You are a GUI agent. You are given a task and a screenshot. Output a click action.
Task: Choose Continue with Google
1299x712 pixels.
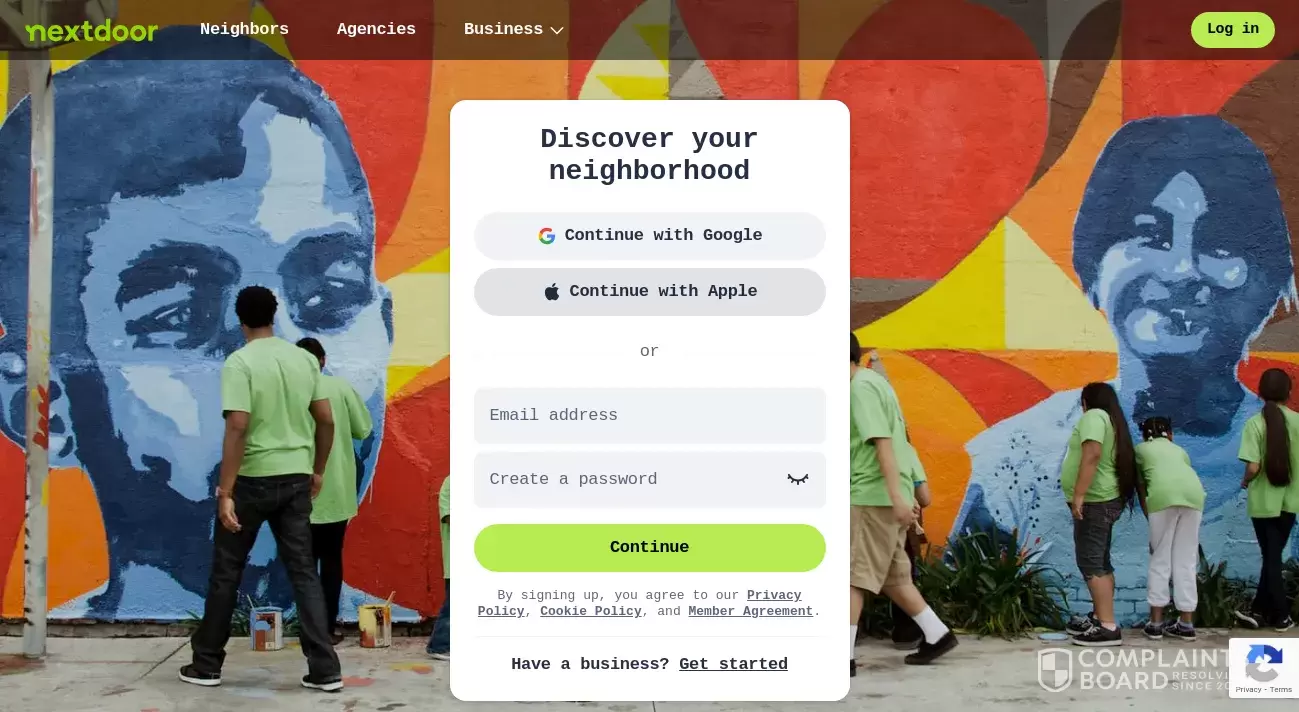click(650, 236)
